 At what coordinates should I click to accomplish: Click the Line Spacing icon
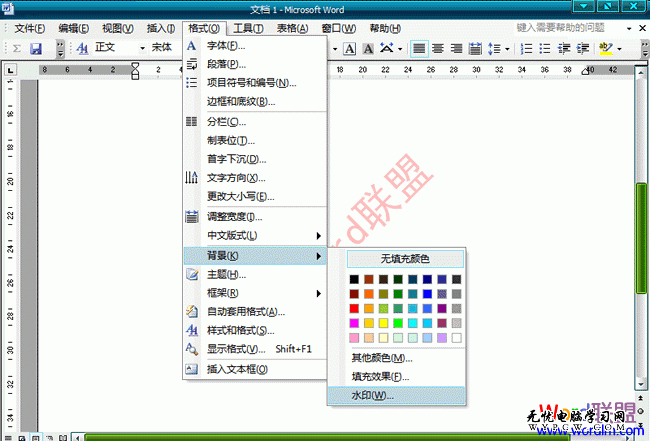point(494,49)
